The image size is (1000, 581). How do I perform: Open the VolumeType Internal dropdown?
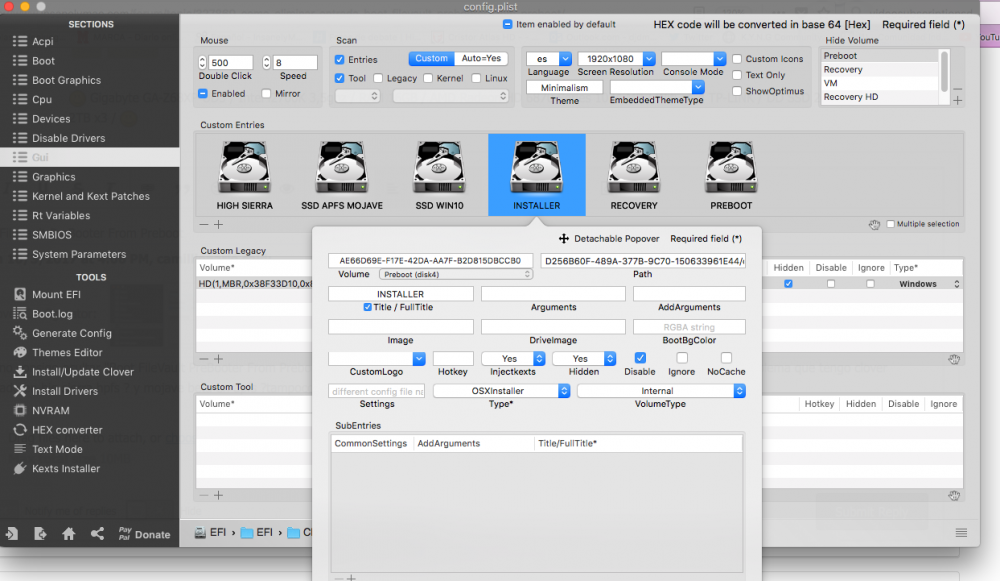(x=661, y=391)
